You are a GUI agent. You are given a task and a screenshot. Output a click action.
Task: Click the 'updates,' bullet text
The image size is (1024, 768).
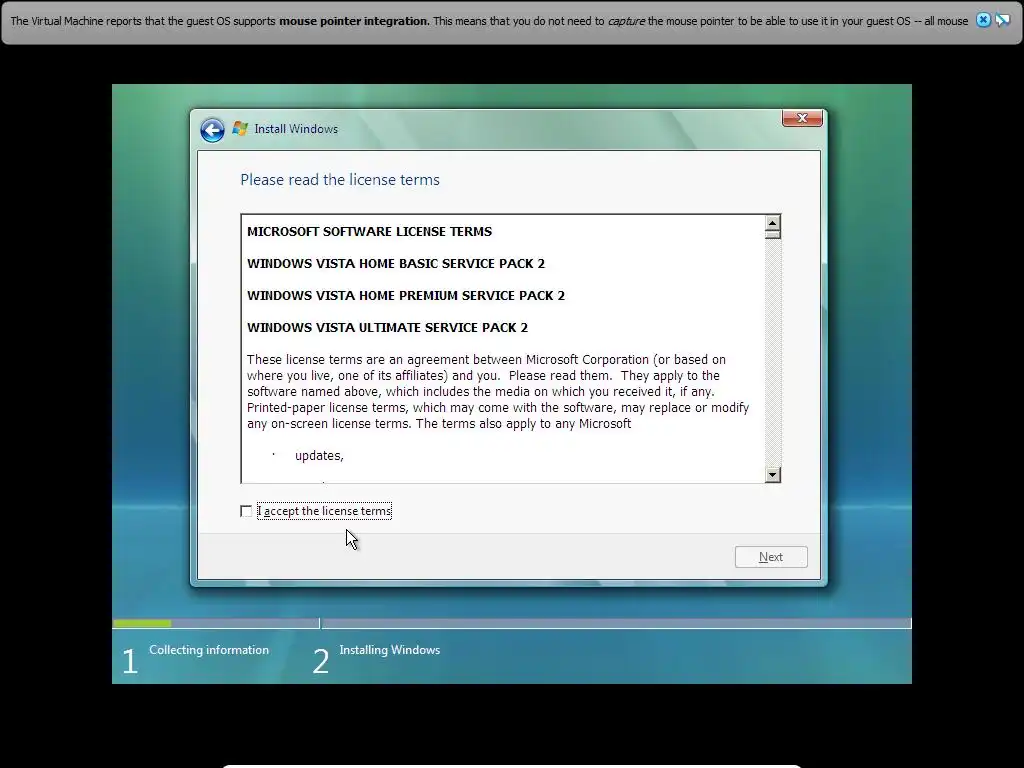319,456
